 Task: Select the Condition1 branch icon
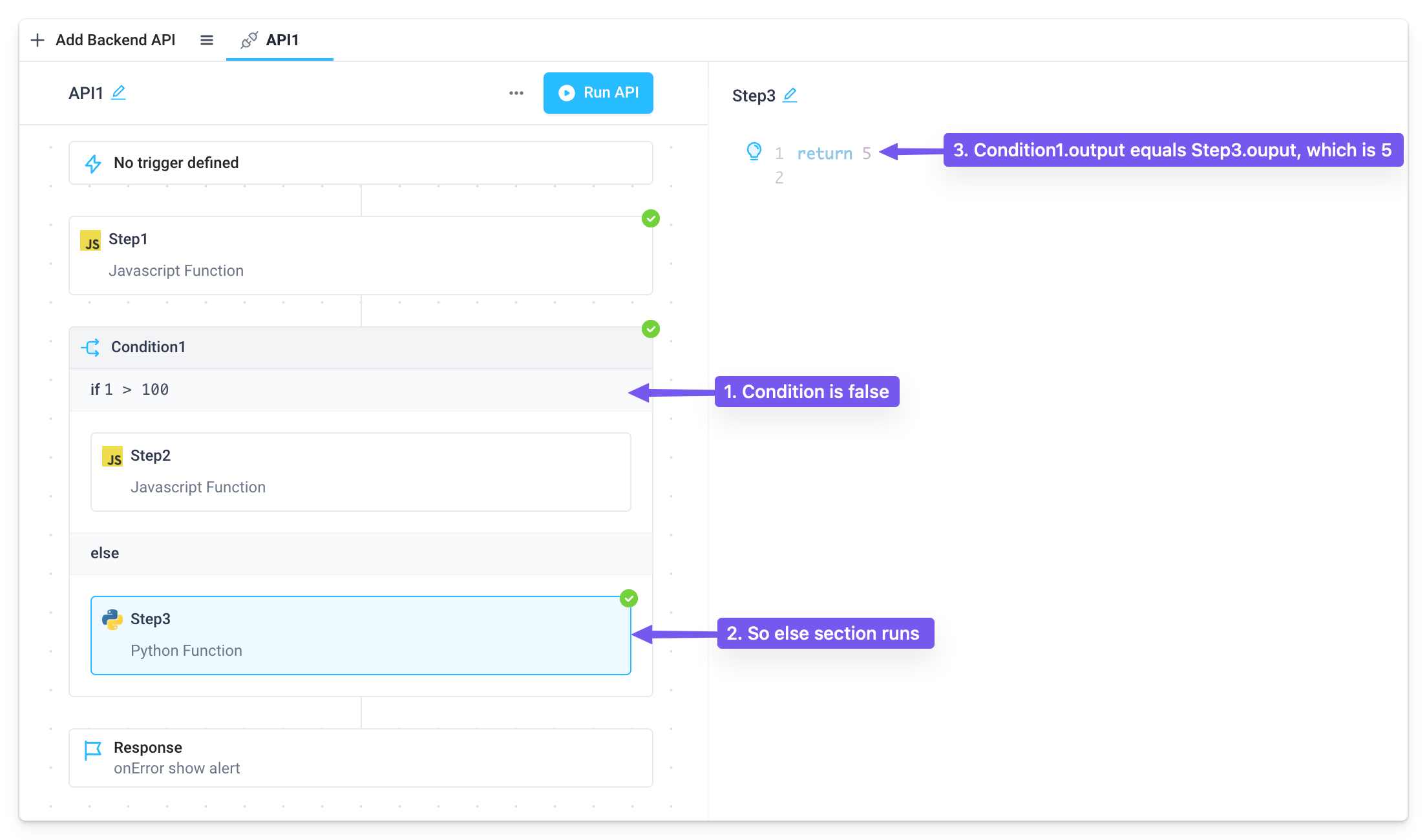tap(91, 347)
